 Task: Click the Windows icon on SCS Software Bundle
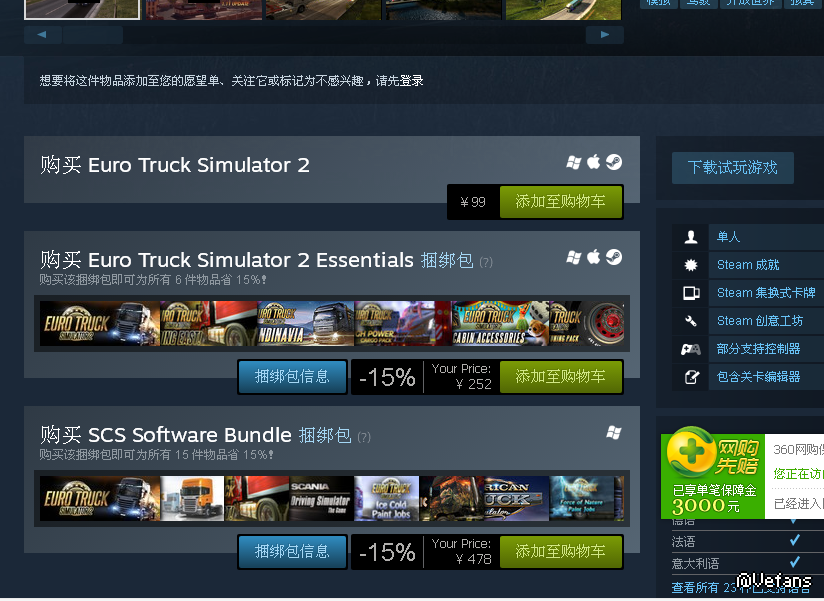(614, 432)
